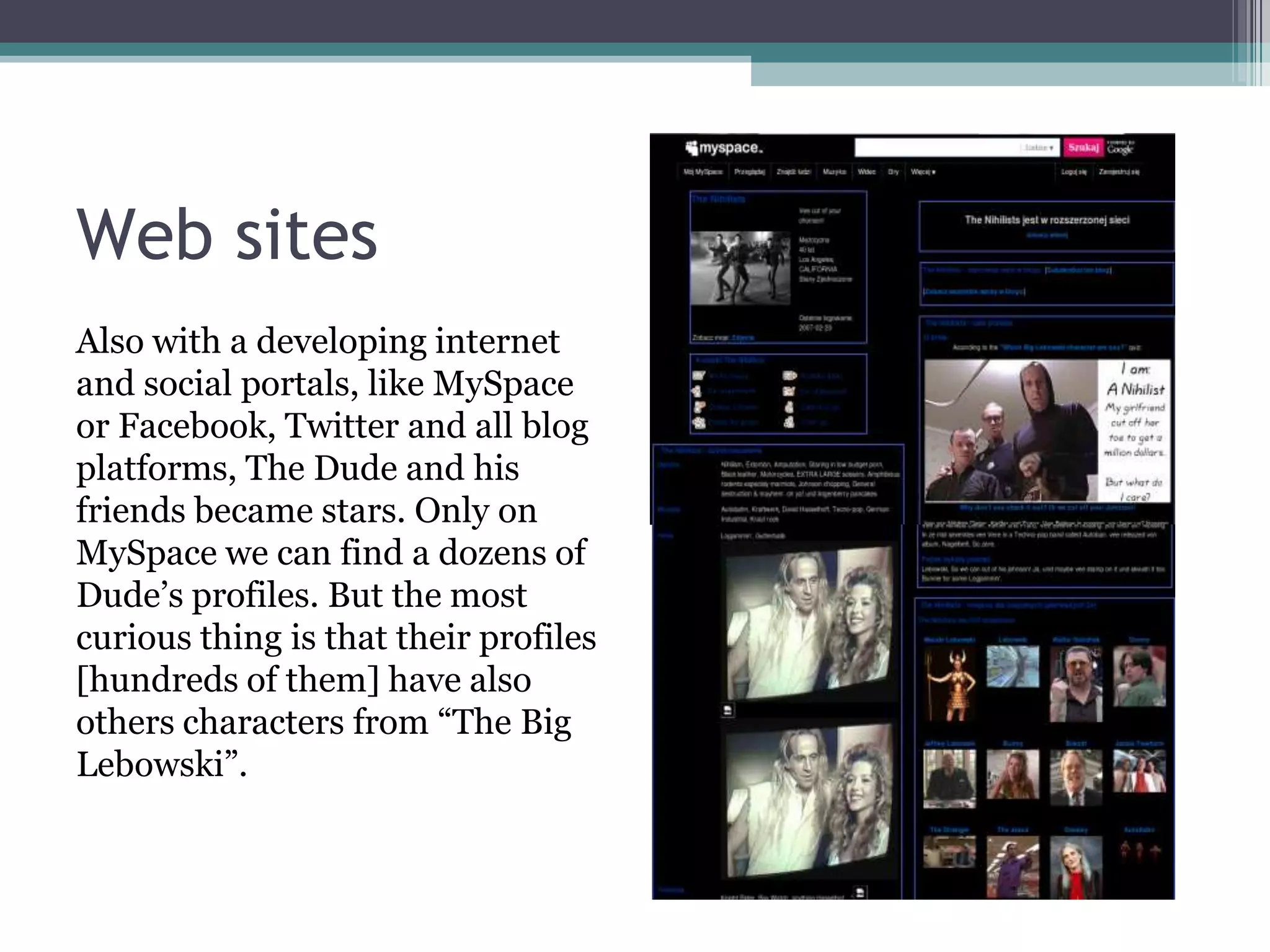The height and width of the screenshot is (952, 1270).
Task: Open the search category dropdown inside the search box
Action: [x=1039, y=148]
